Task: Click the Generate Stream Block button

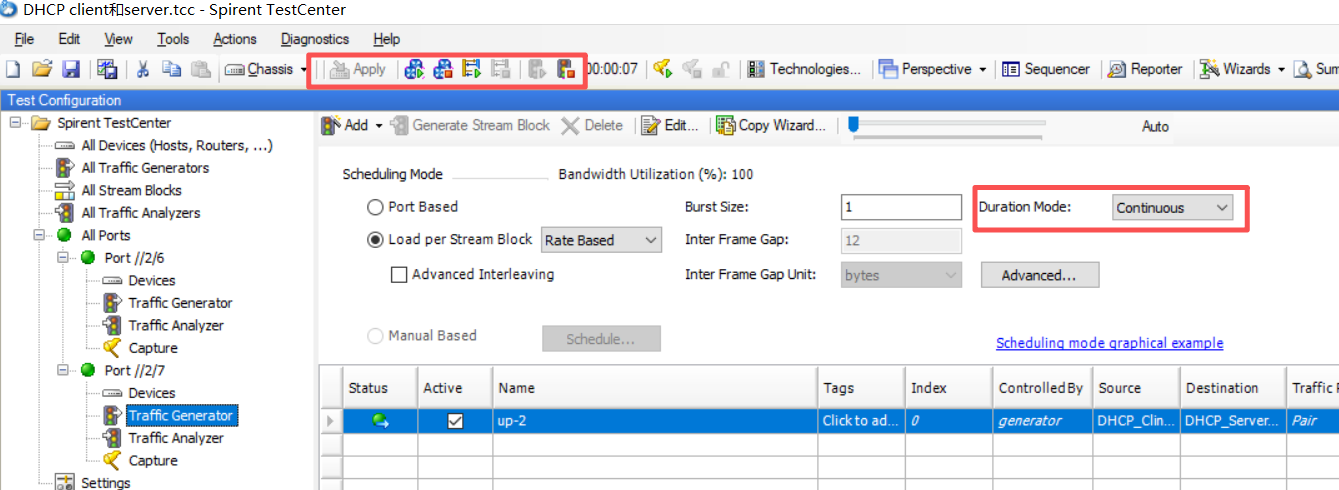Action: 471,125
